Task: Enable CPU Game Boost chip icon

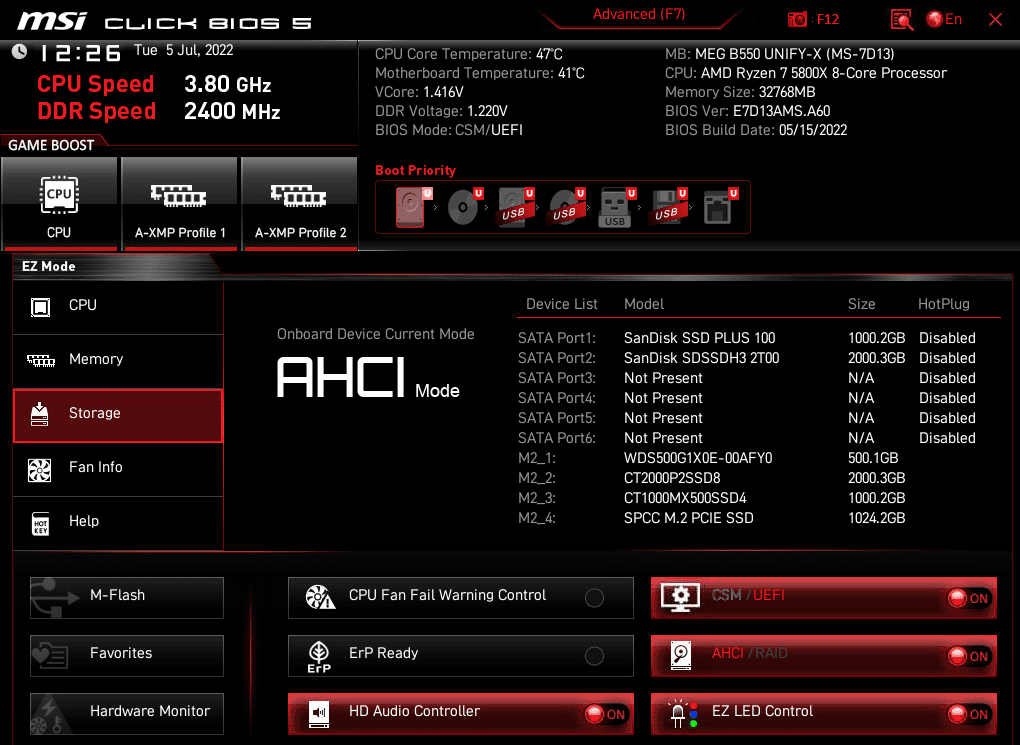Action: [59, 195]
